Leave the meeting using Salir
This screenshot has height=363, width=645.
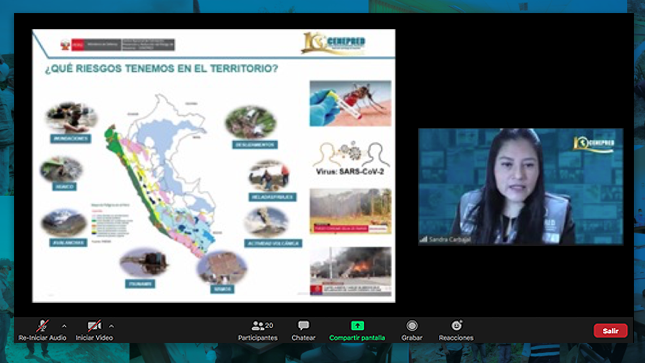tap(610, 330)
